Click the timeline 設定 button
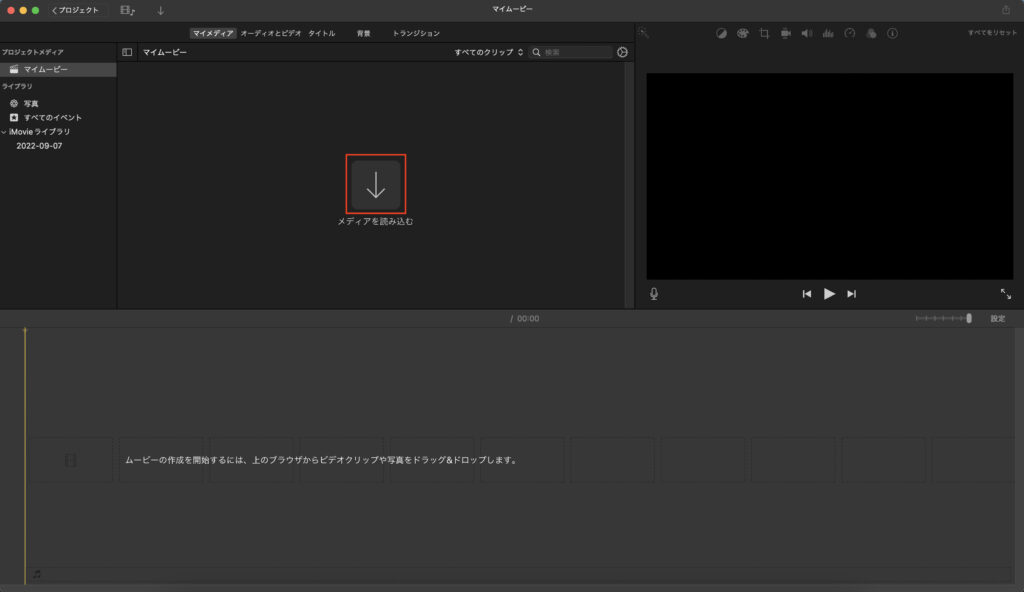 tap(997, 319)
